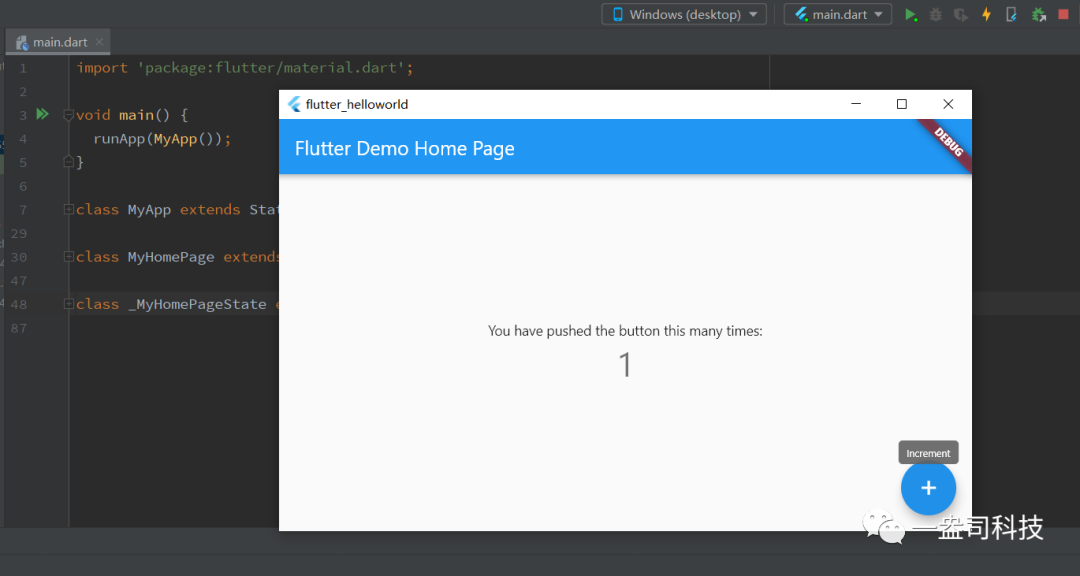Click the Debug bug icon in the toolbar

coord(935,14)
